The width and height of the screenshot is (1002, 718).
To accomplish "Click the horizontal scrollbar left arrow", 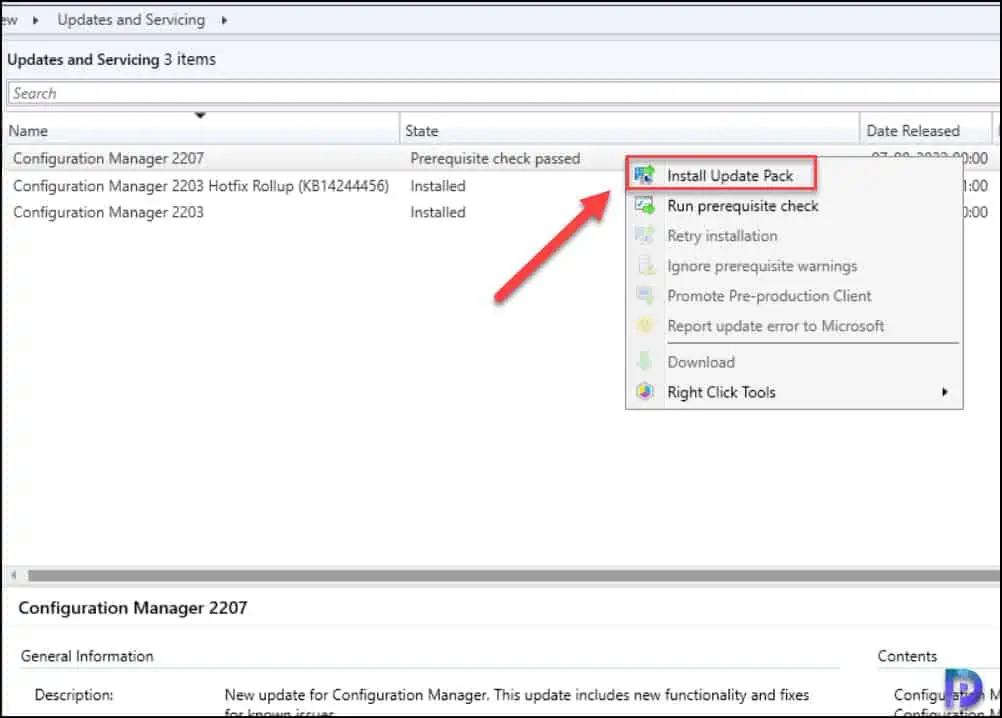I will 14,575.
